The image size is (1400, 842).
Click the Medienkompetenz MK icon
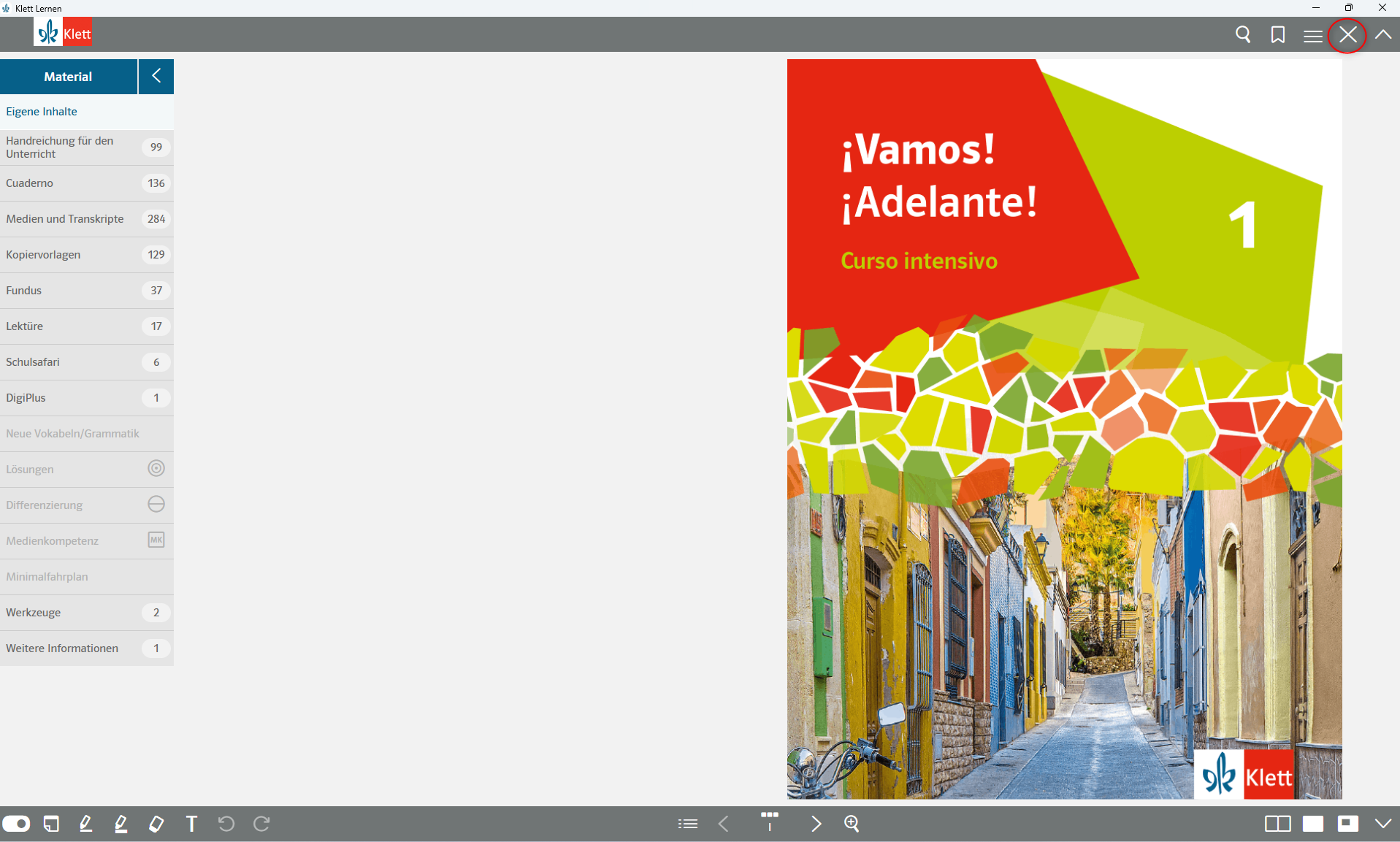click(156, 540)
